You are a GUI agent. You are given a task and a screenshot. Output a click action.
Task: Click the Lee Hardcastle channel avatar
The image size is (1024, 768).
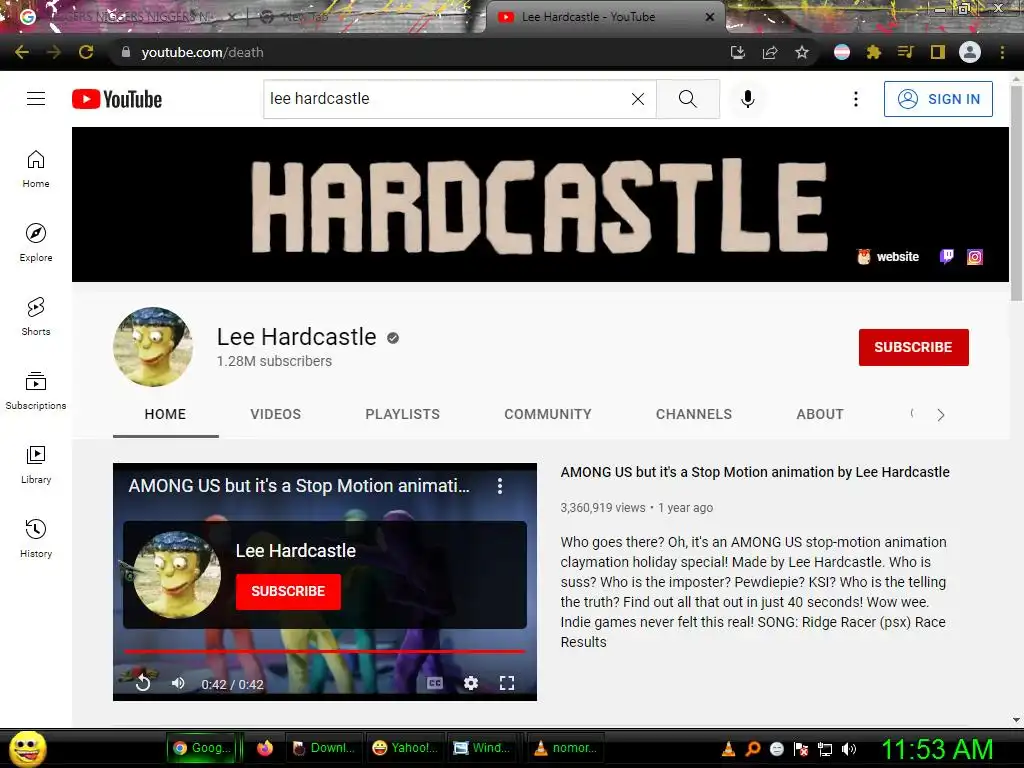coord(153,347)
